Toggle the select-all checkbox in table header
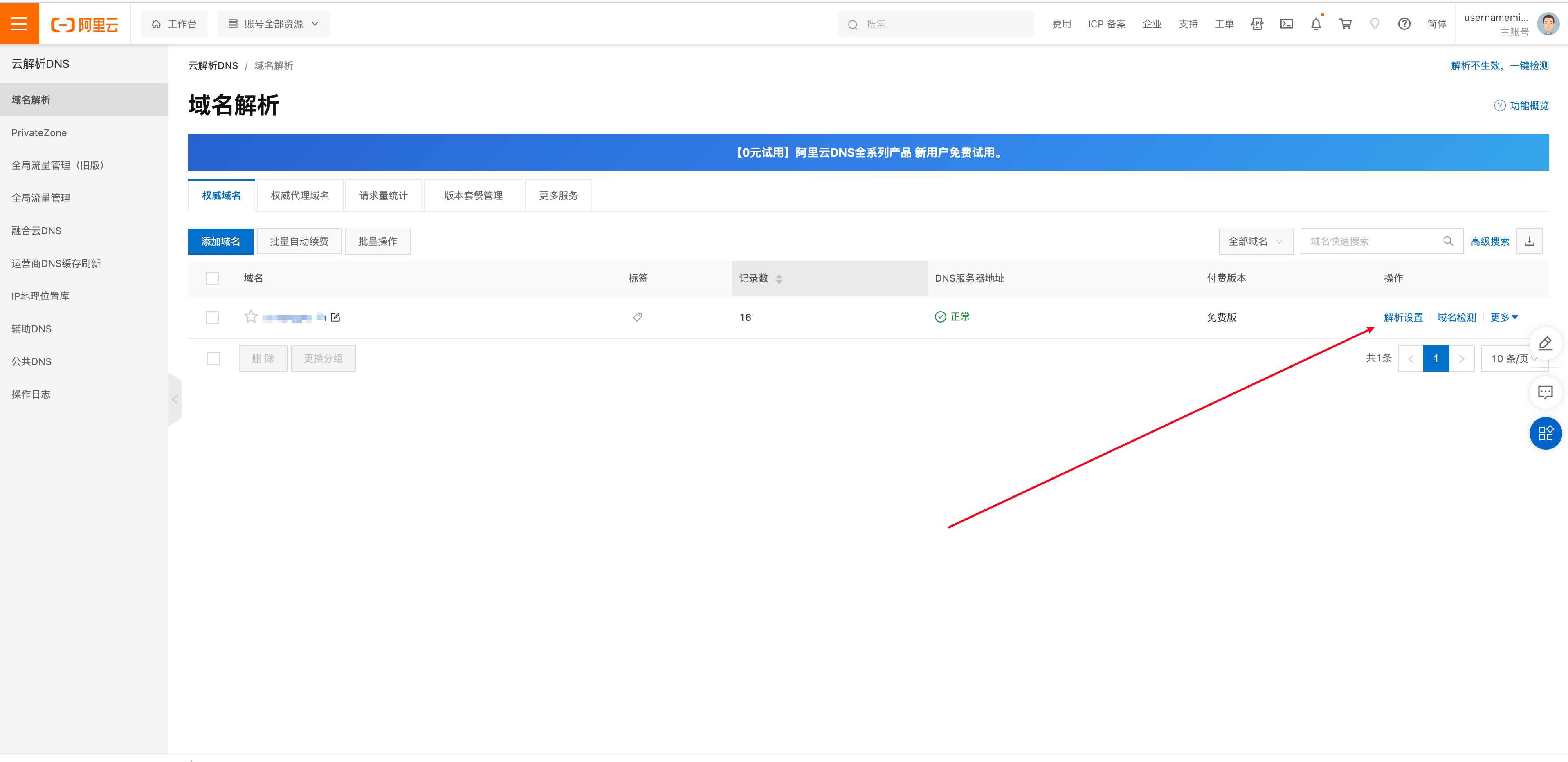 click(212, 278)
